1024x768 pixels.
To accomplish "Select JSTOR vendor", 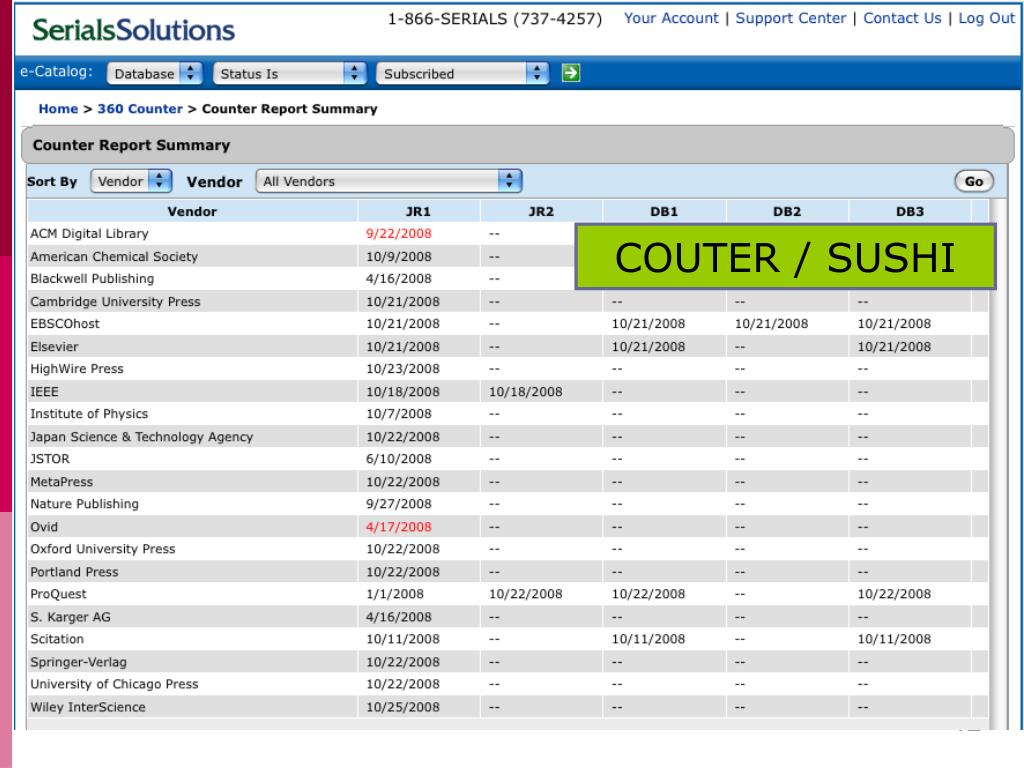I will 50,458.
